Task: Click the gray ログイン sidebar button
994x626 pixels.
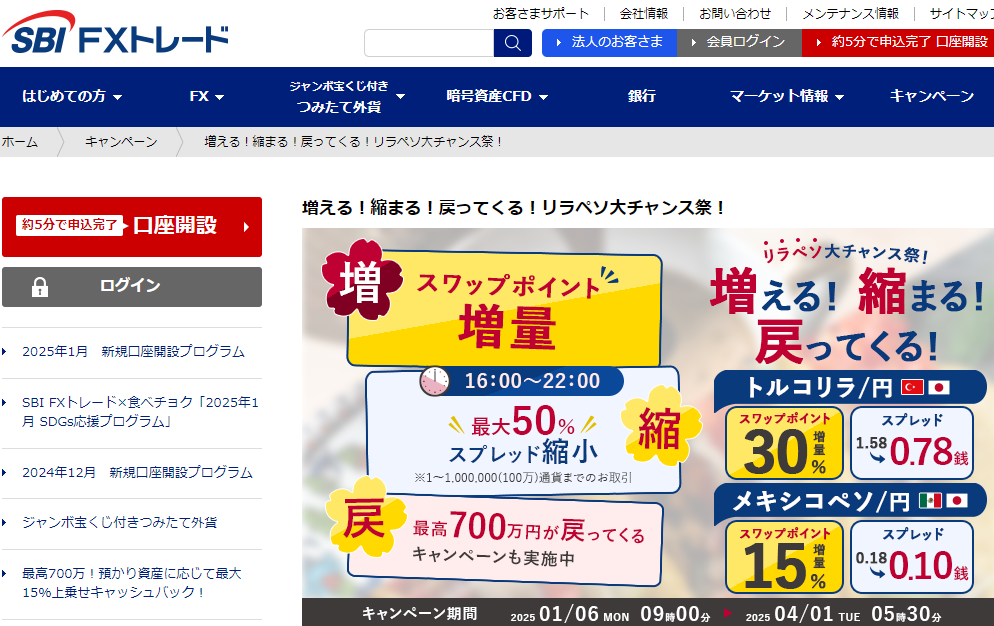Action: click(x=132, y=287)
